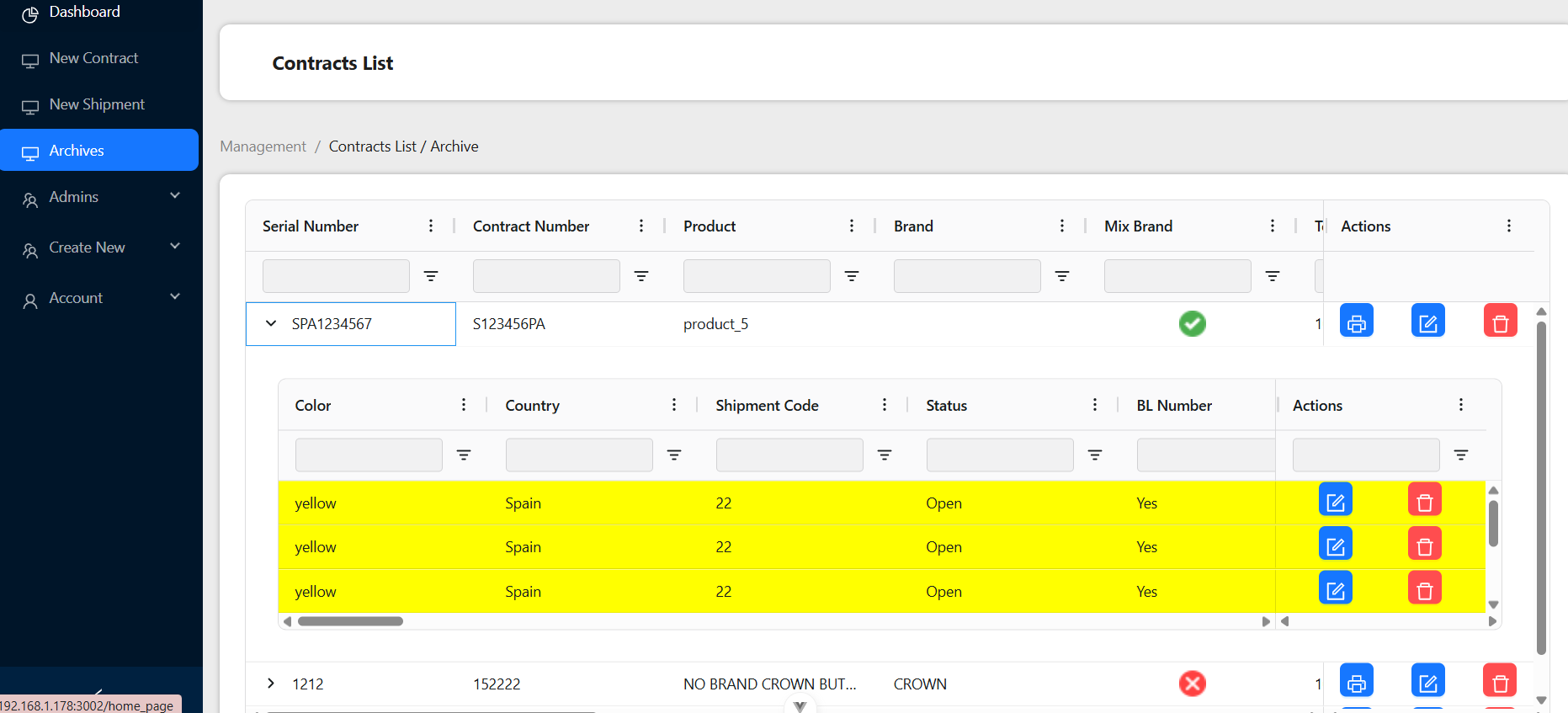Focus the Contract Number filter input
Image resolution: width=1568 pixels, height=713 pixels.
[546, 276]
